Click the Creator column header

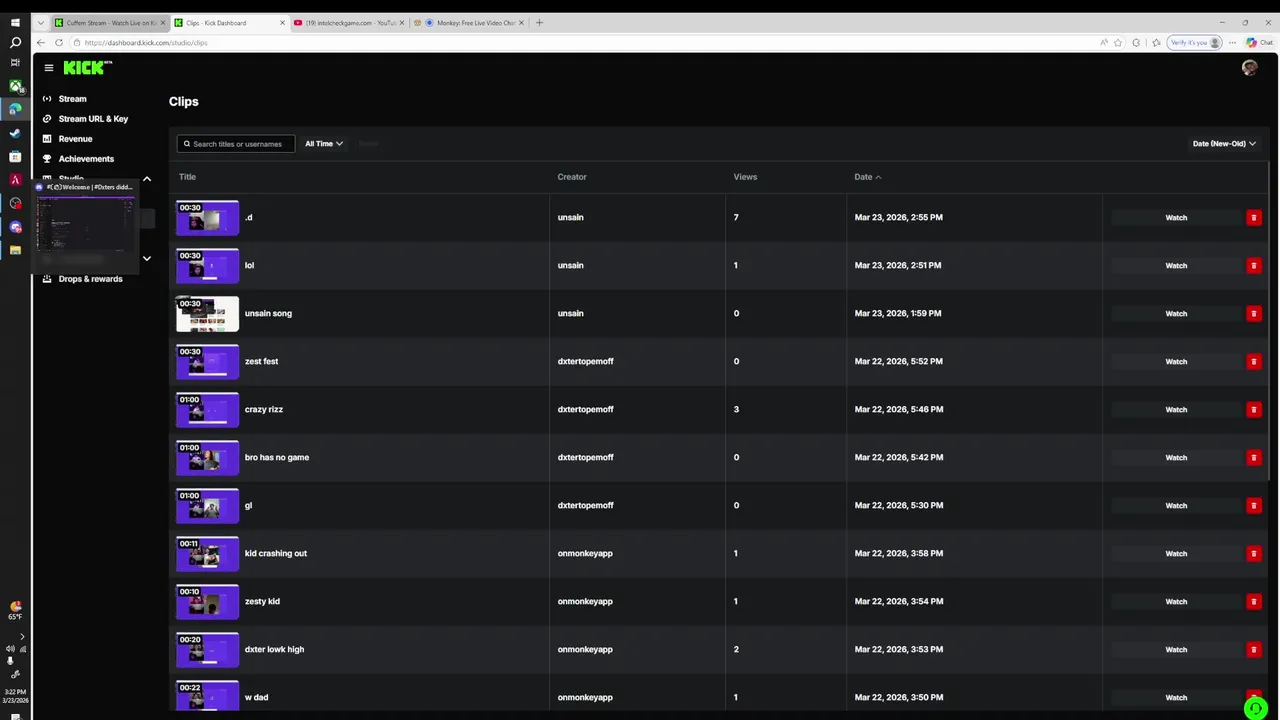[x=572, y=177]
